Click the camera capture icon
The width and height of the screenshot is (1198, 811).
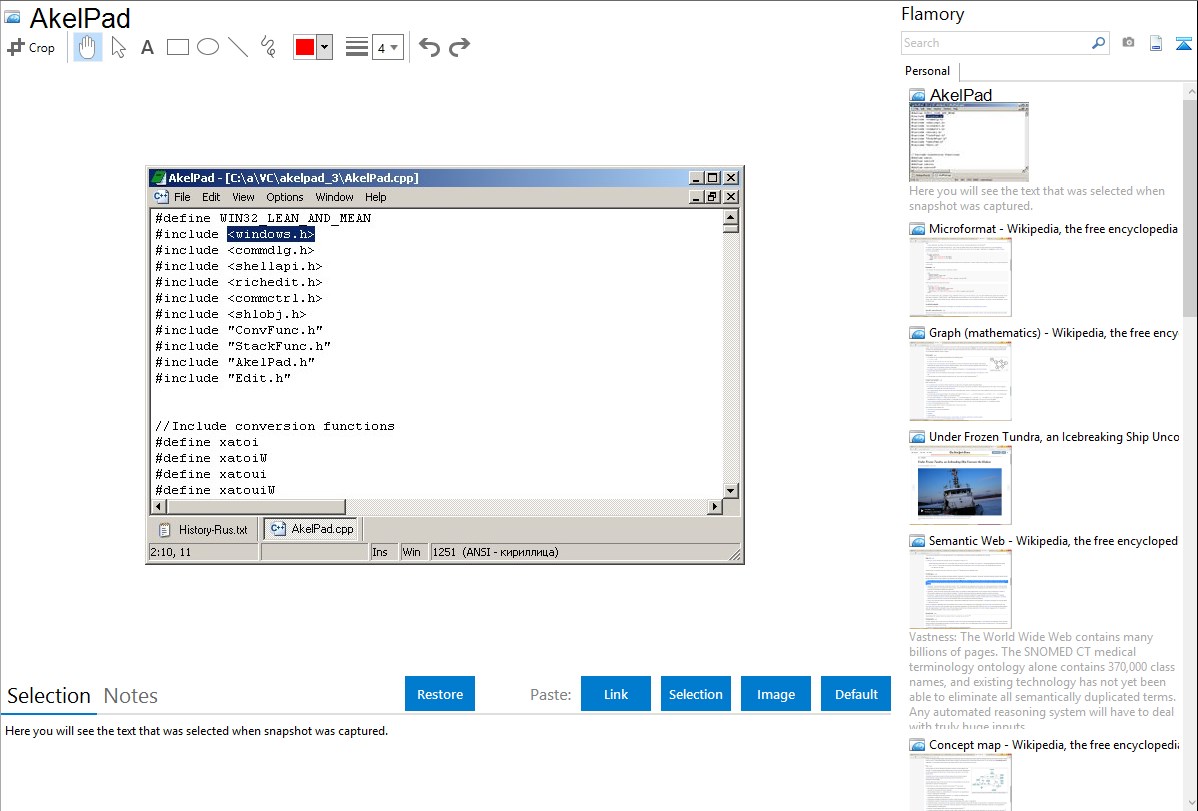[1128, 43]
